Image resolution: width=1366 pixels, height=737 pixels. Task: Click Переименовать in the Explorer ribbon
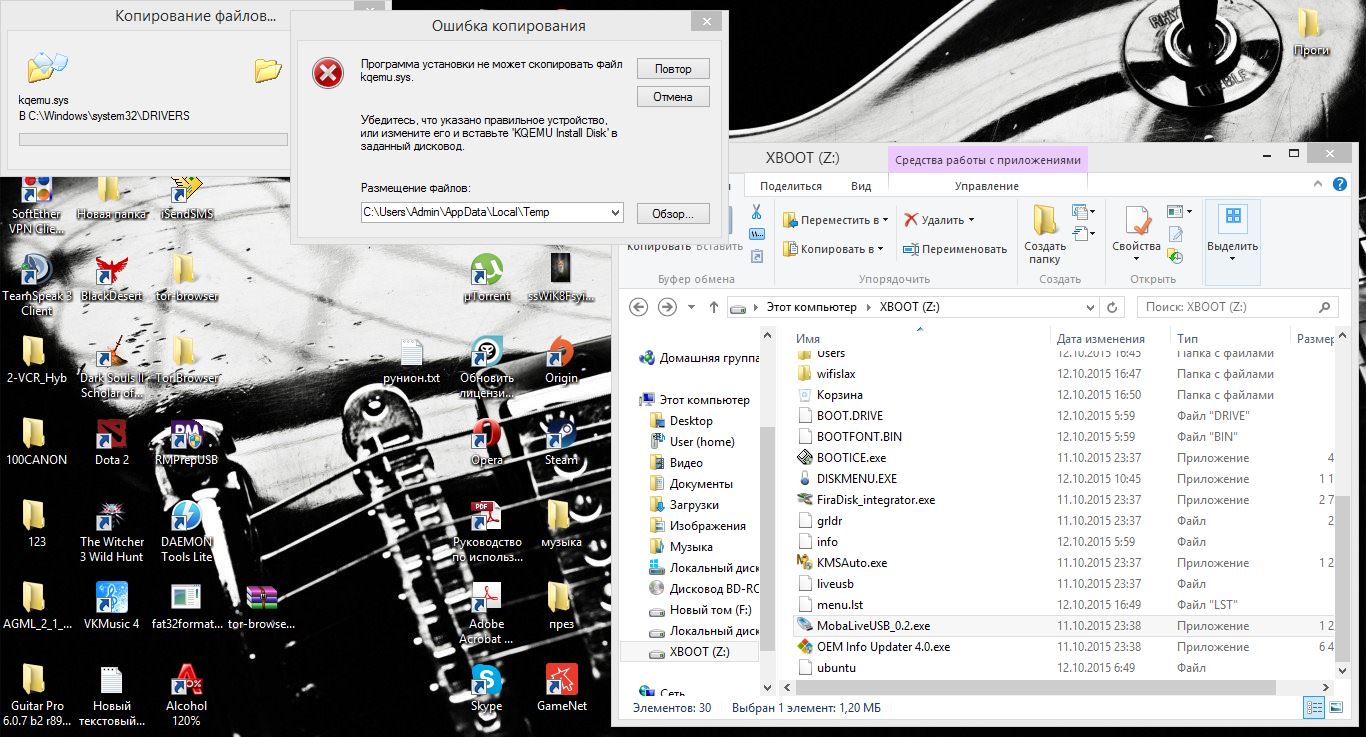(954, 249)
